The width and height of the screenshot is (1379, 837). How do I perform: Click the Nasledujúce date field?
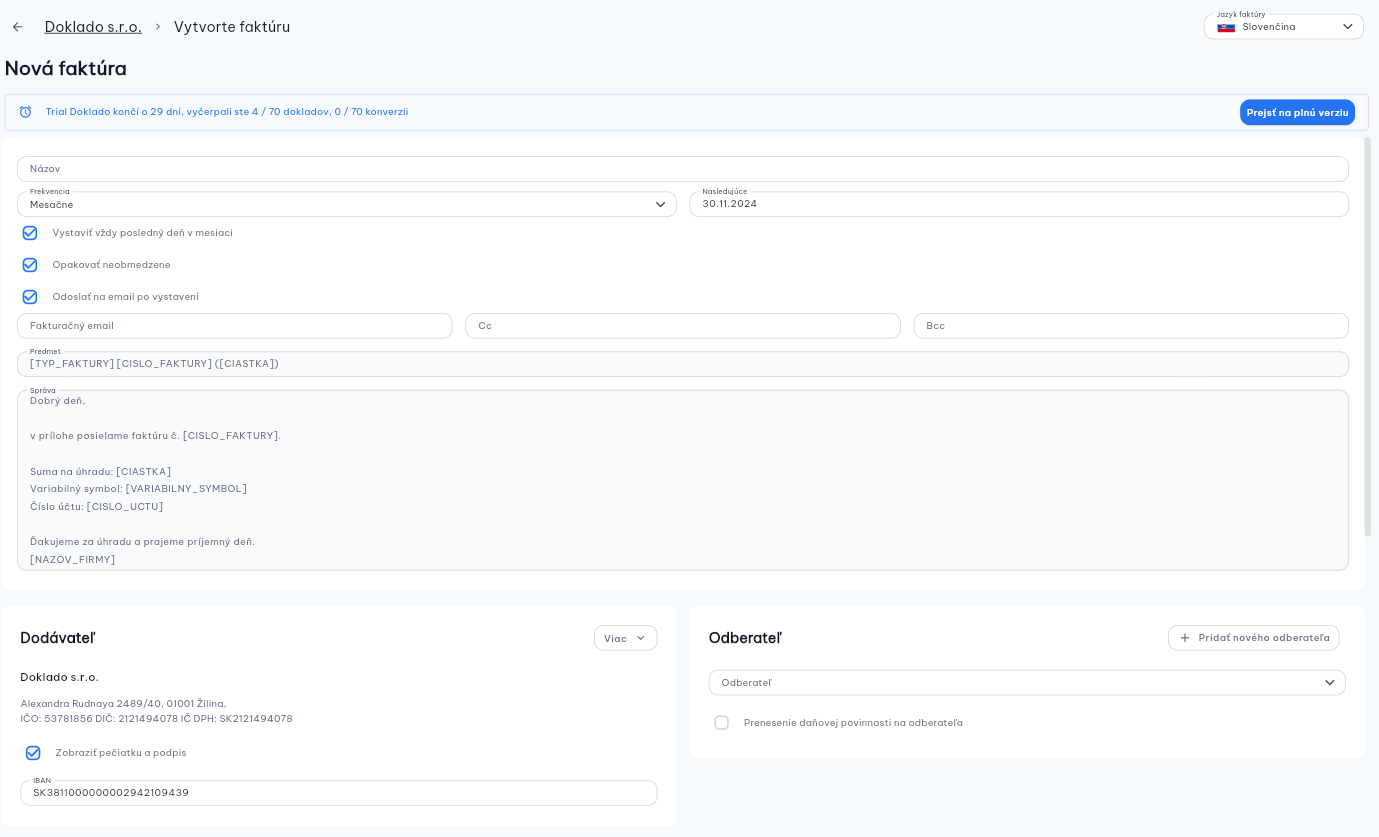tap(1019, 204)
